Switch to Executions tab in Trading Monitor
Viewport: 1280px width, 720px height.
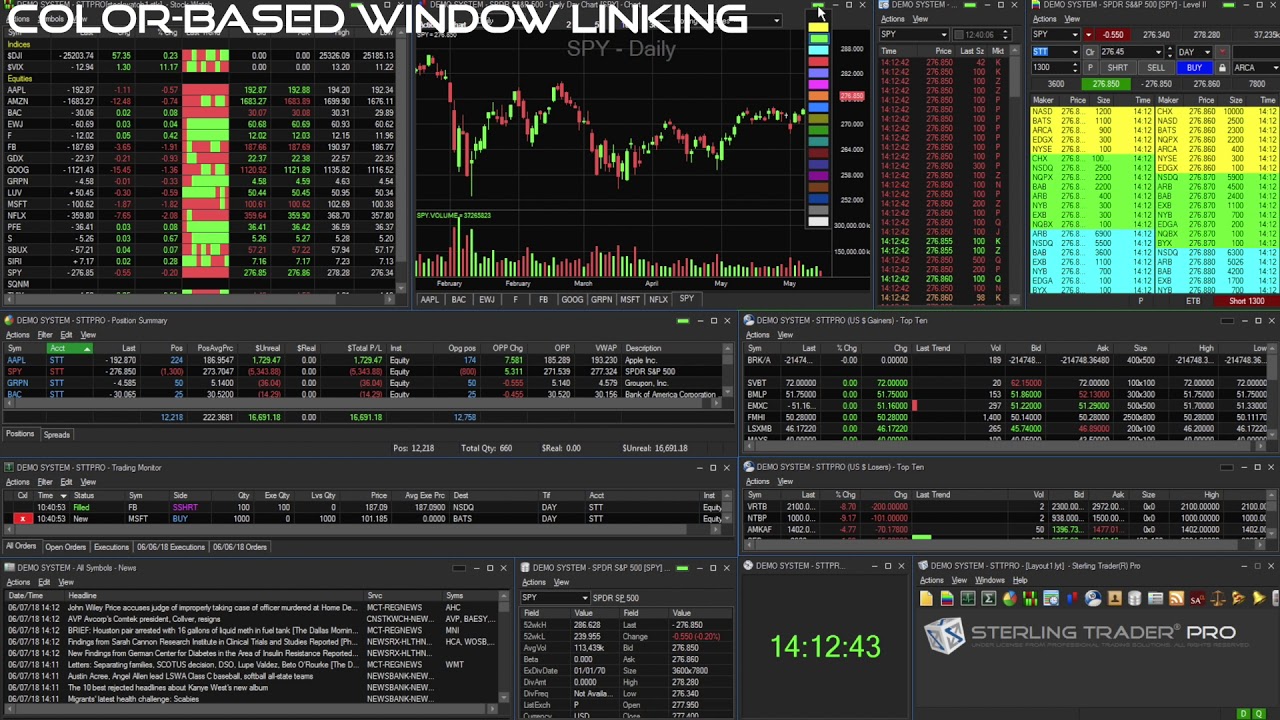(111, 547)
